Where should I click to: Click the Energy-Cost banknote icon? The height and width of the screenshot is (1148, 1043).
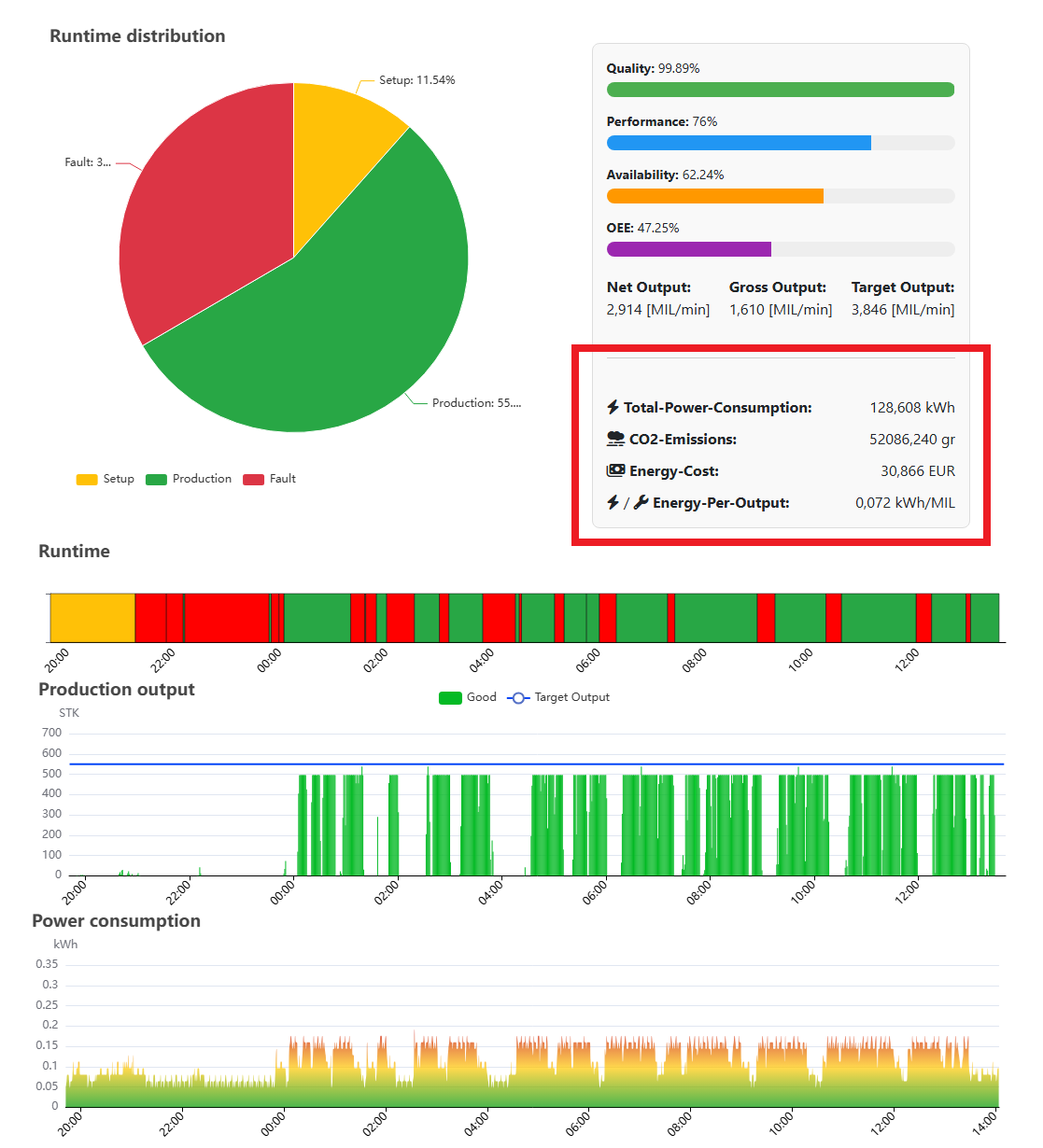(615, 471)
